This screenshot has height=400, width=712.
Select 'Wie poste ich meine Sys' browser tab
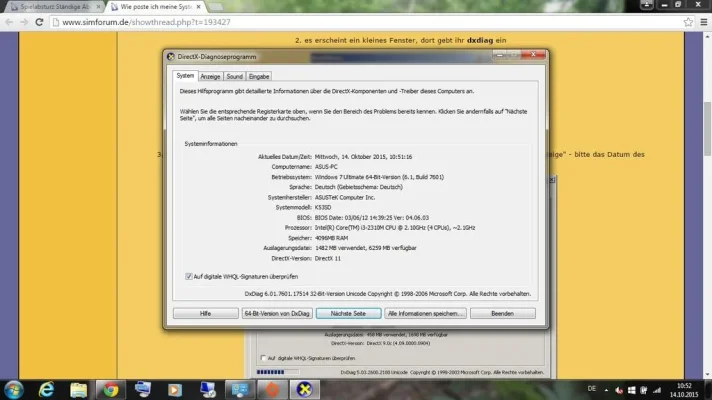155,7
